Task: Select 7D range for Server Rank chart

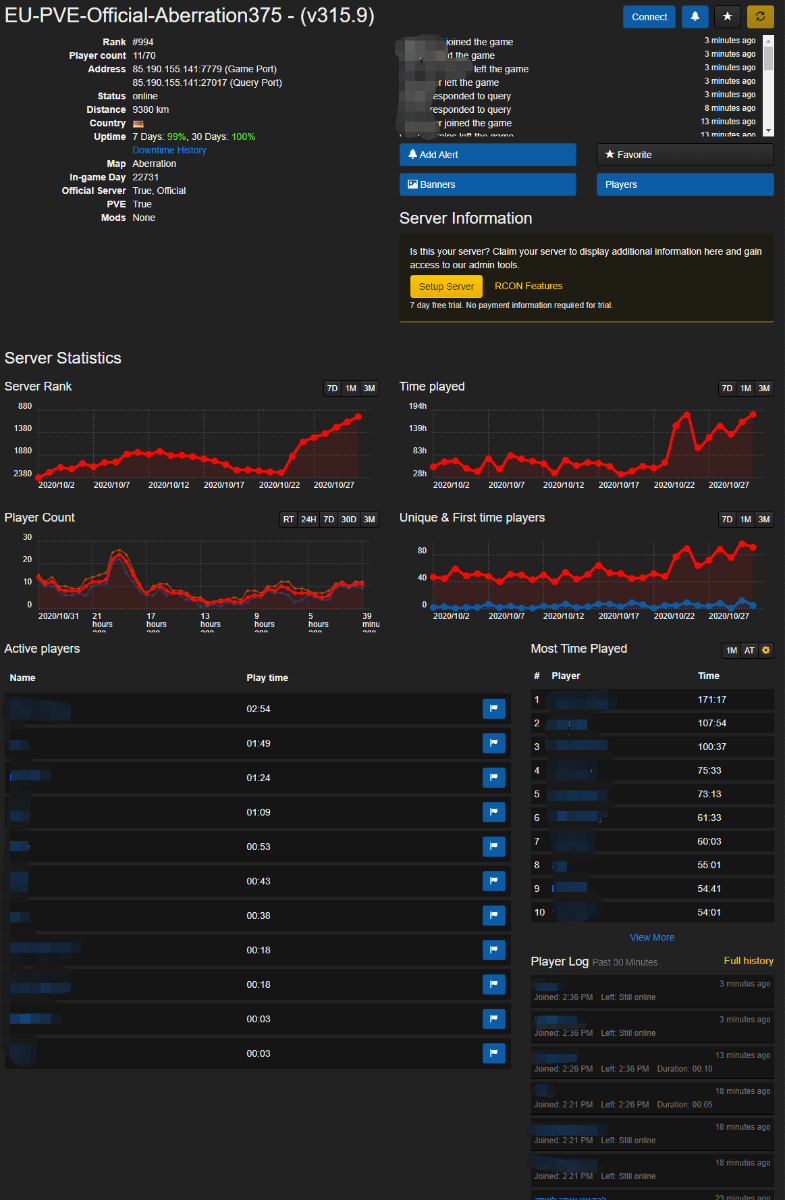Action: [332, 388]
